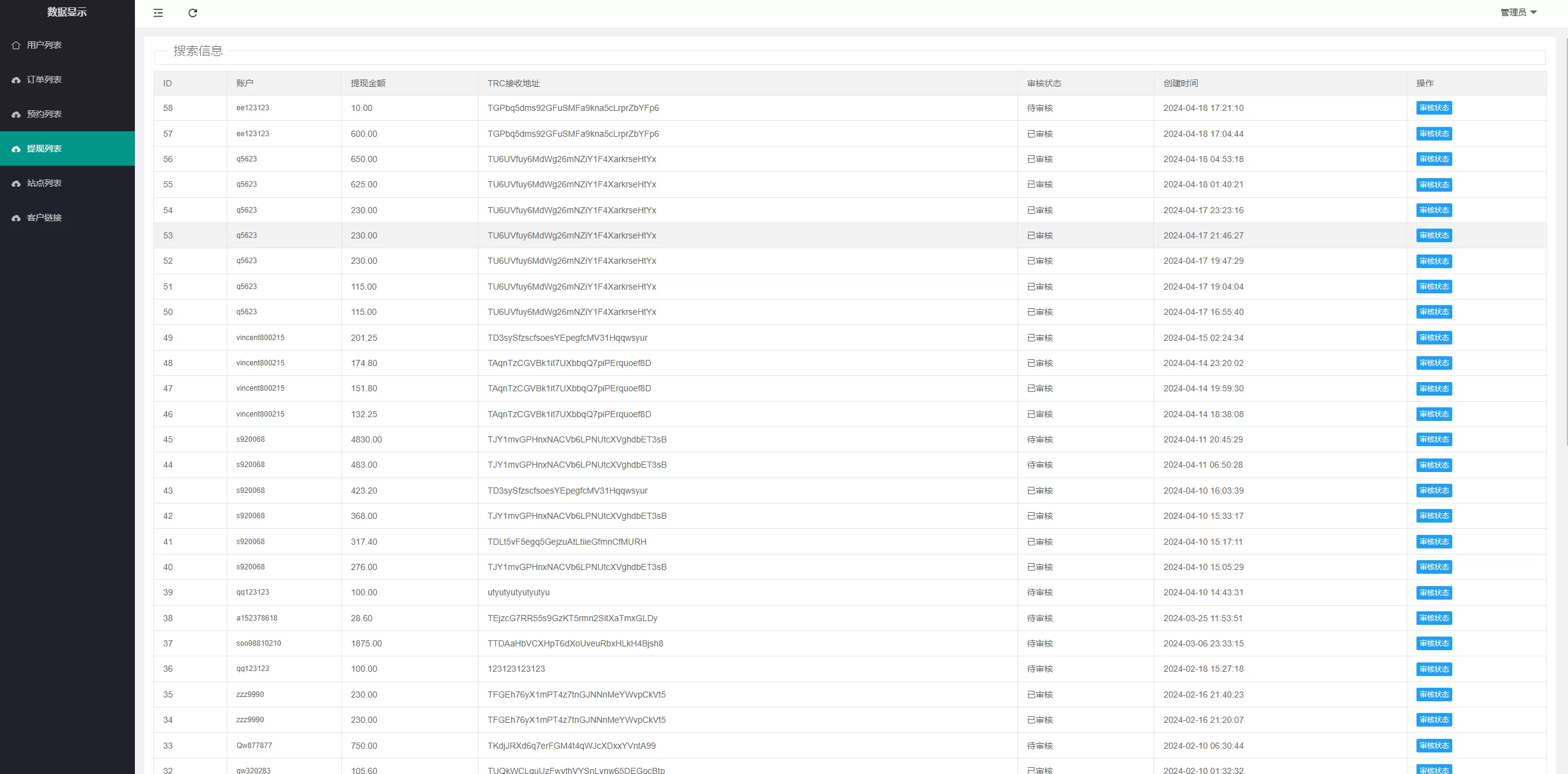The width and height of the screenshot is (1568, 774).
Task: Click 审核状态 button for row ID 44
Action: pyautogui.click(x=1434, y=465)
